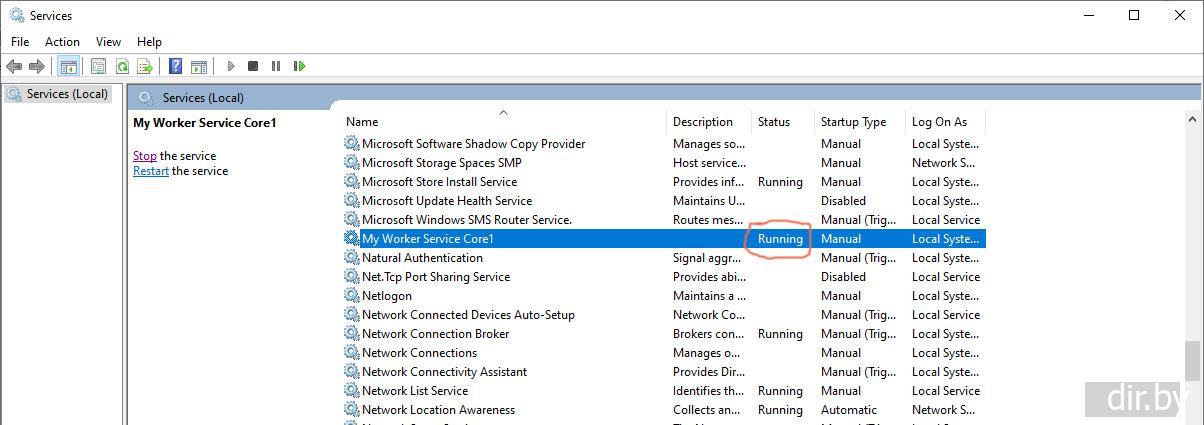Open the blue Help toolbar icon
1204x425 pixels.
coord(175,66)
